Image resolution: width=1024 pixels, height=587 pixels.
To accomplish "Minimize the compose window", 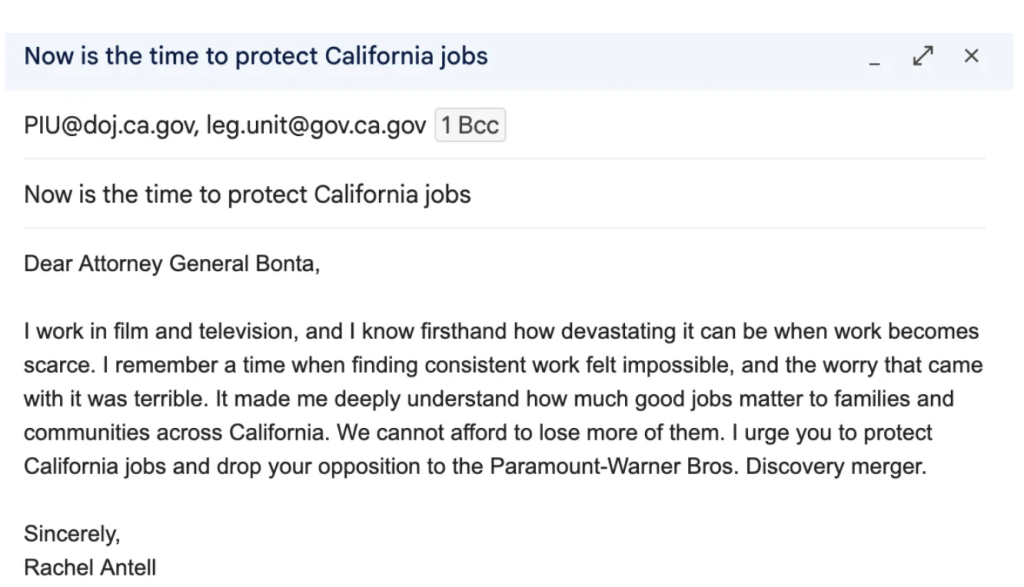I will tap(874, 57).
